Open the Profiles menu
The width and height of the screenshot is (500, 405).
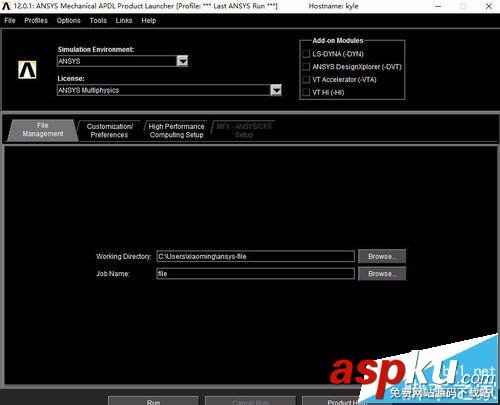click(x=36, y=21)
